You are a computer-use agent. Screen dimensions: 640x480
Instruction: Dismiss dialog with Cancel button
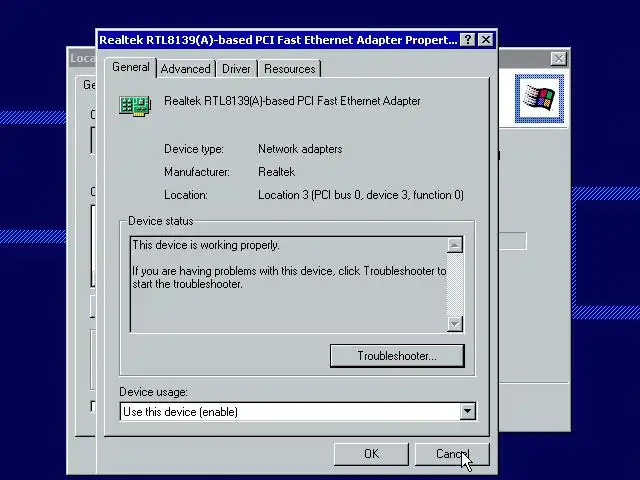click(x=452, y=454)
